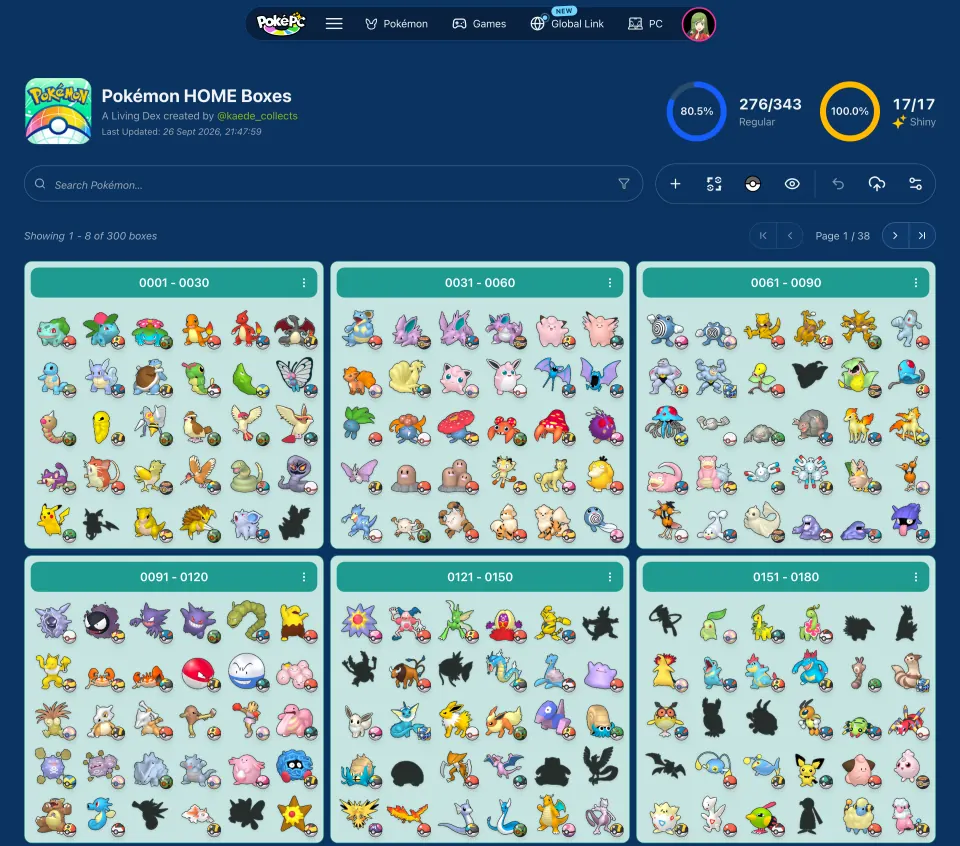Open the user avatar profile menu
The width and height of the screenshot is (960, 846).
pos(699,24)
